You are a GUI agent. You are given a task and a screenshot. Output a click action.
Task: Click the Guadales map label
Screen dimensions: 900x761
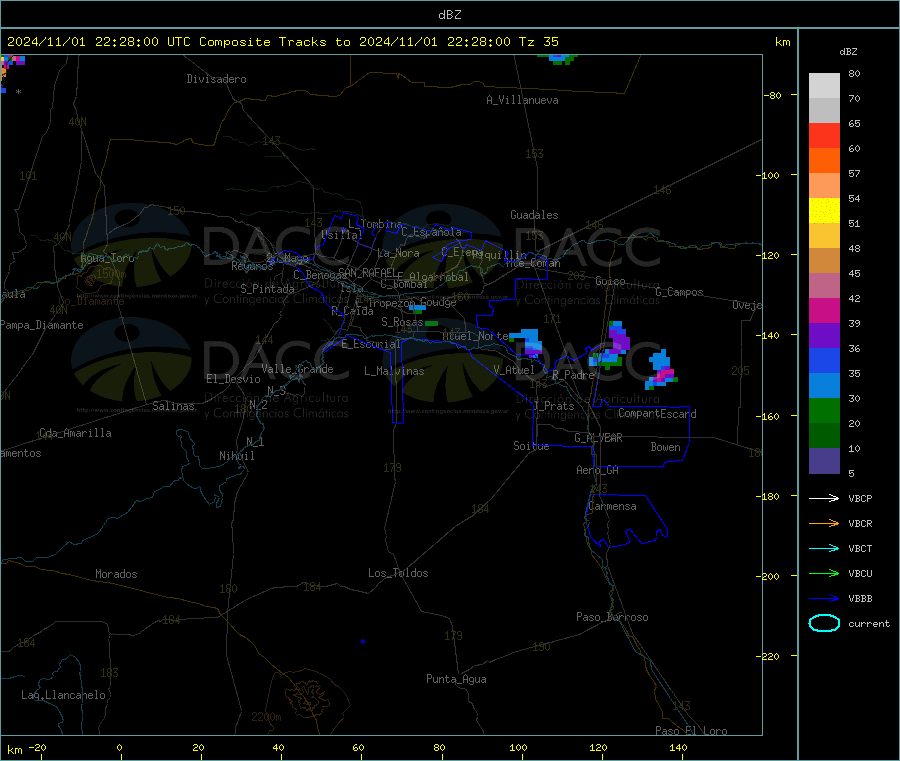click(x=534, y=215)
